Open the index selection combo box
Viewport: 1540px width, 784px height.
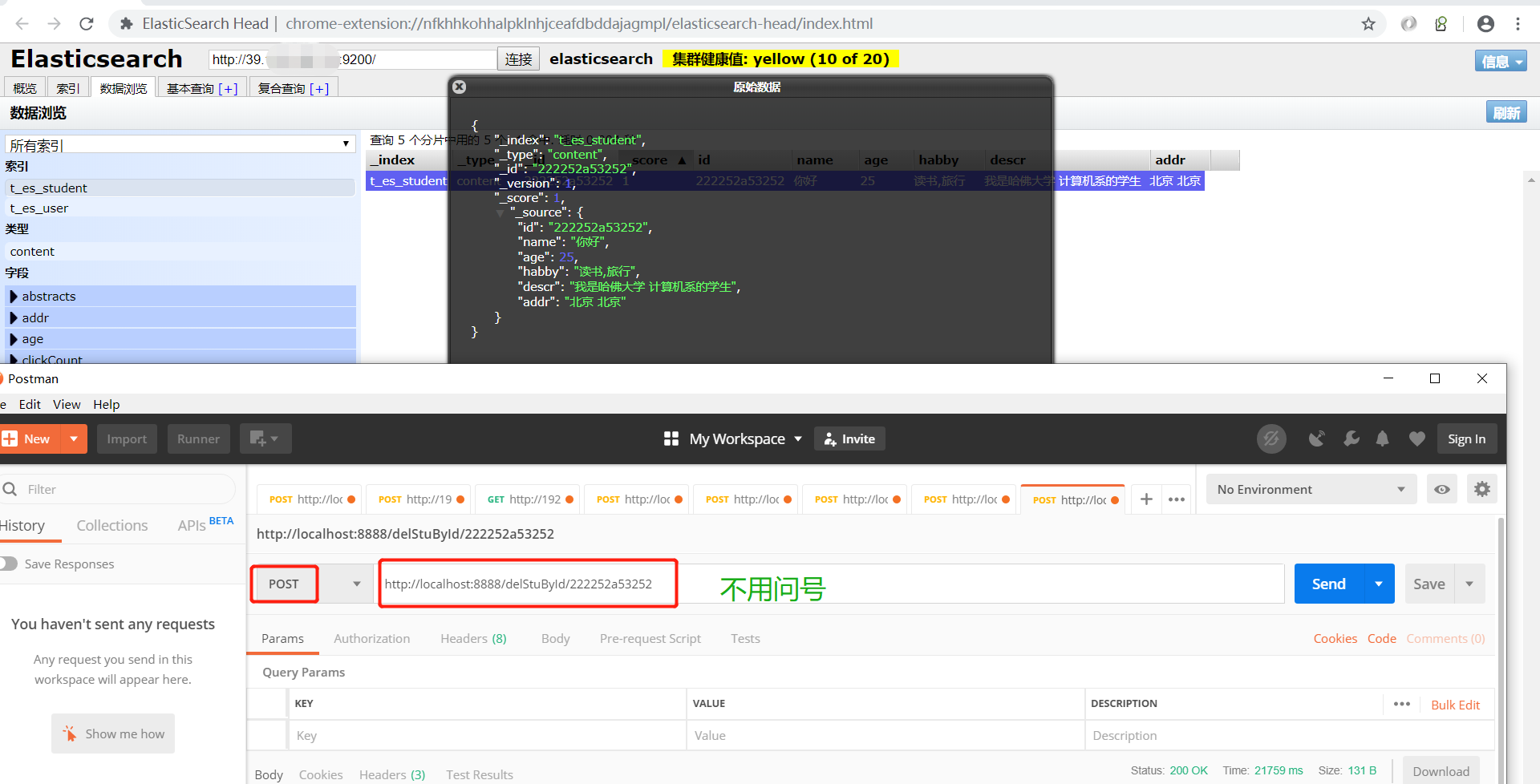pos(180,144)
